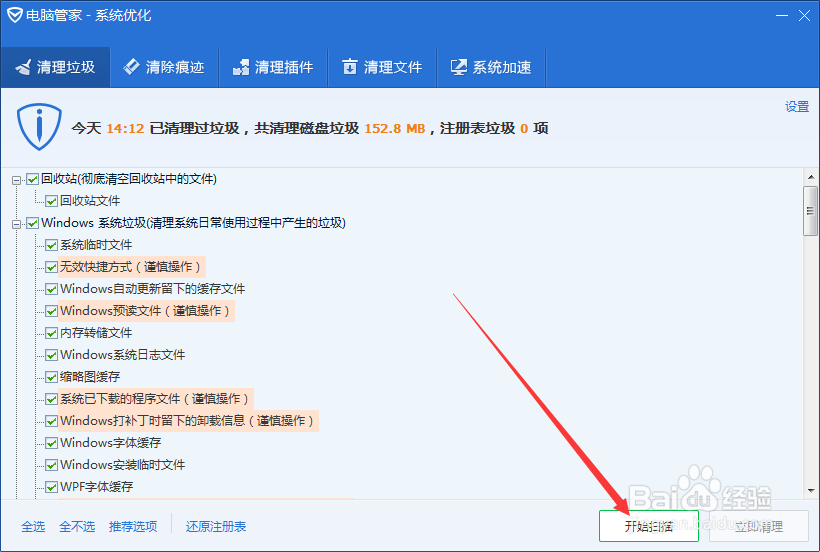Viewport: 820px width, 552px height.
Task: Uncheck WPF字体缓存 checkbox
Action: coord(51,487)
